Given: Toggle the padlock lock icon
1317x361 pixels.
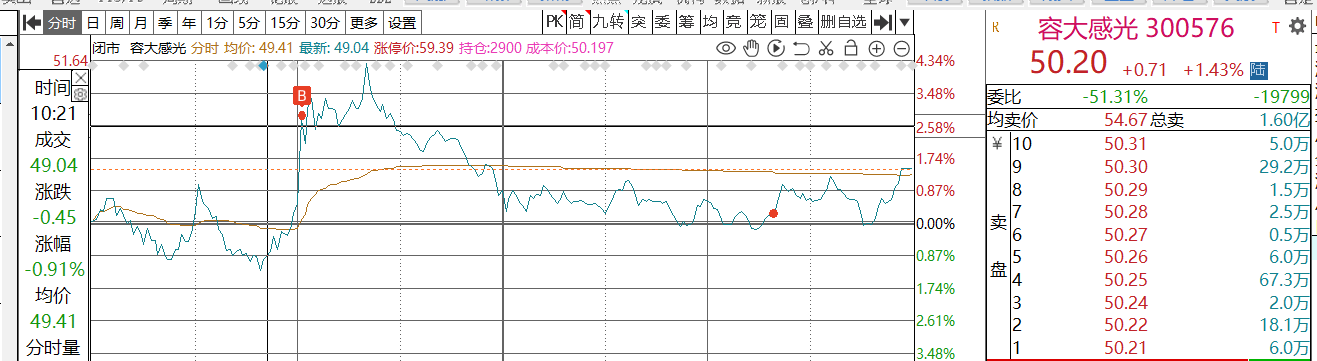Looking at the screenshot, I should 851,48.
